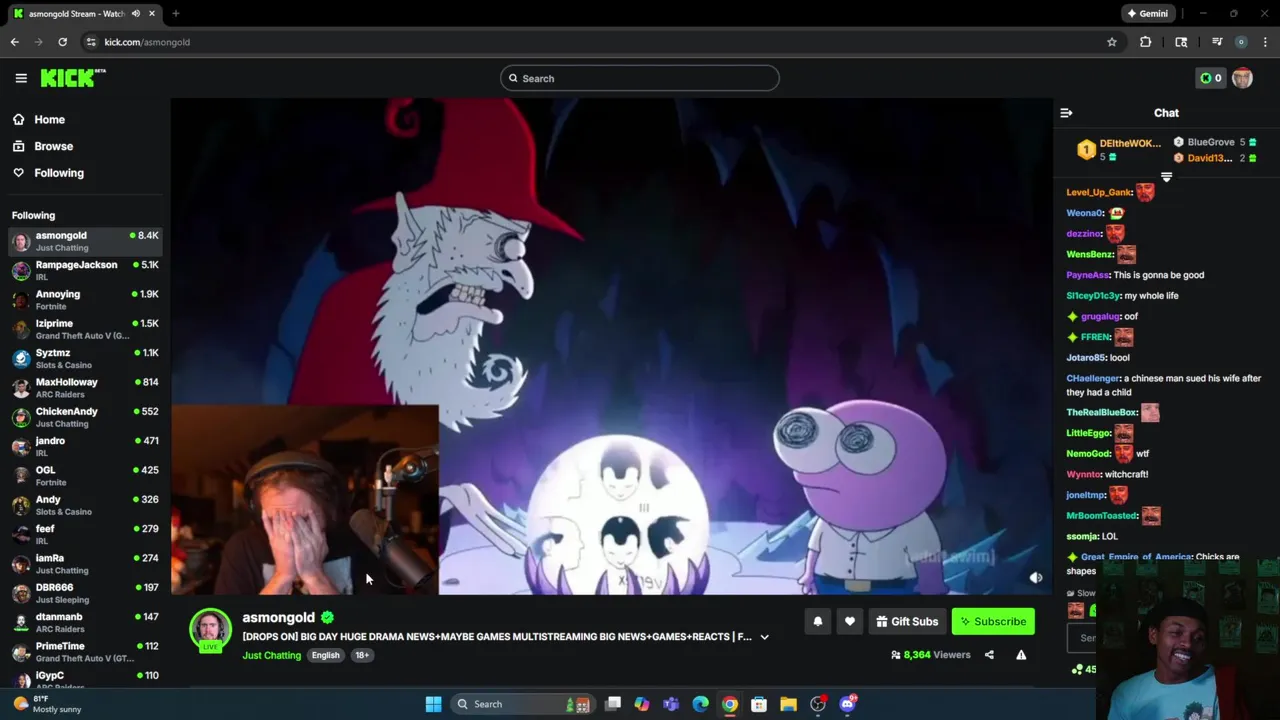Open Discord from taskbar
Viewport: 1280px width, 720px height.
tap(848, 704)
